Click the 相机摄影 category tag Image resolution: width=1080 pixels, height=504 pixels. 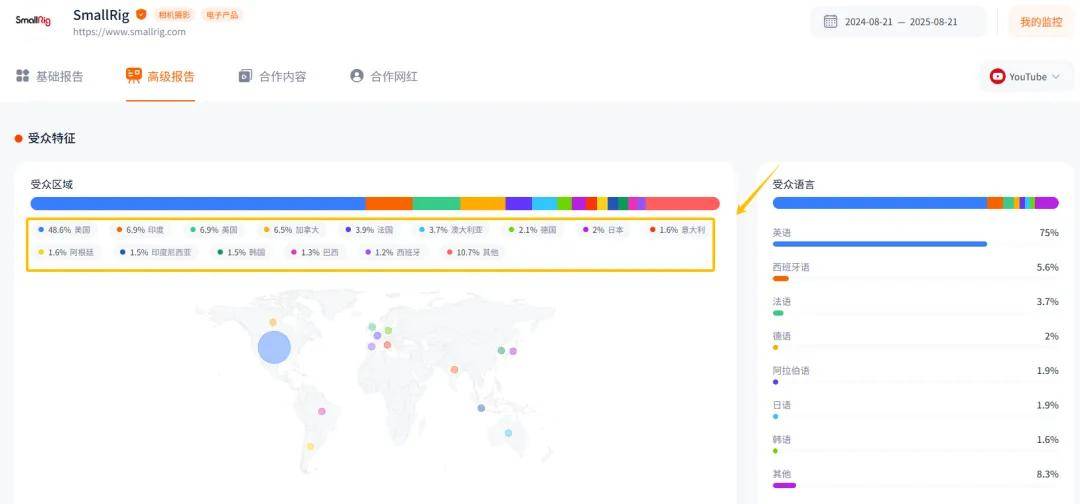173,15
